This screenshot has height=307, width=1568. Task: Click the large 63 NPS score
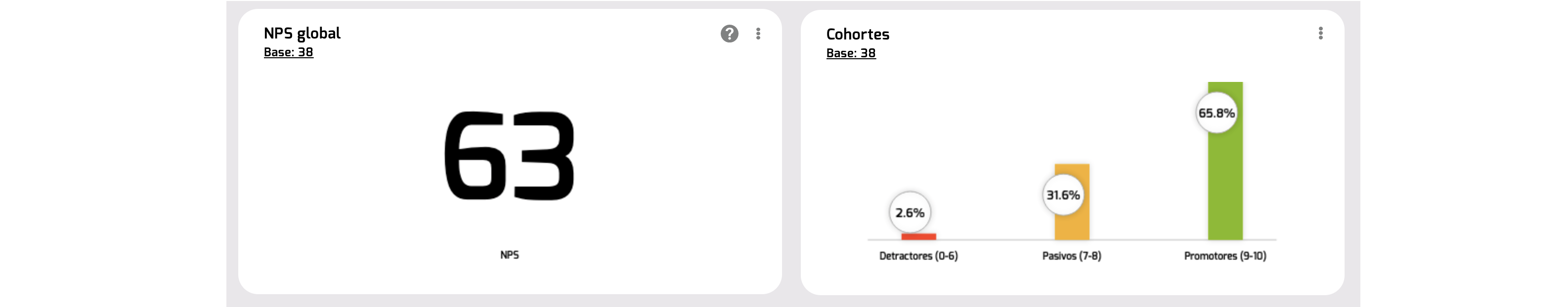click(510, 156)
